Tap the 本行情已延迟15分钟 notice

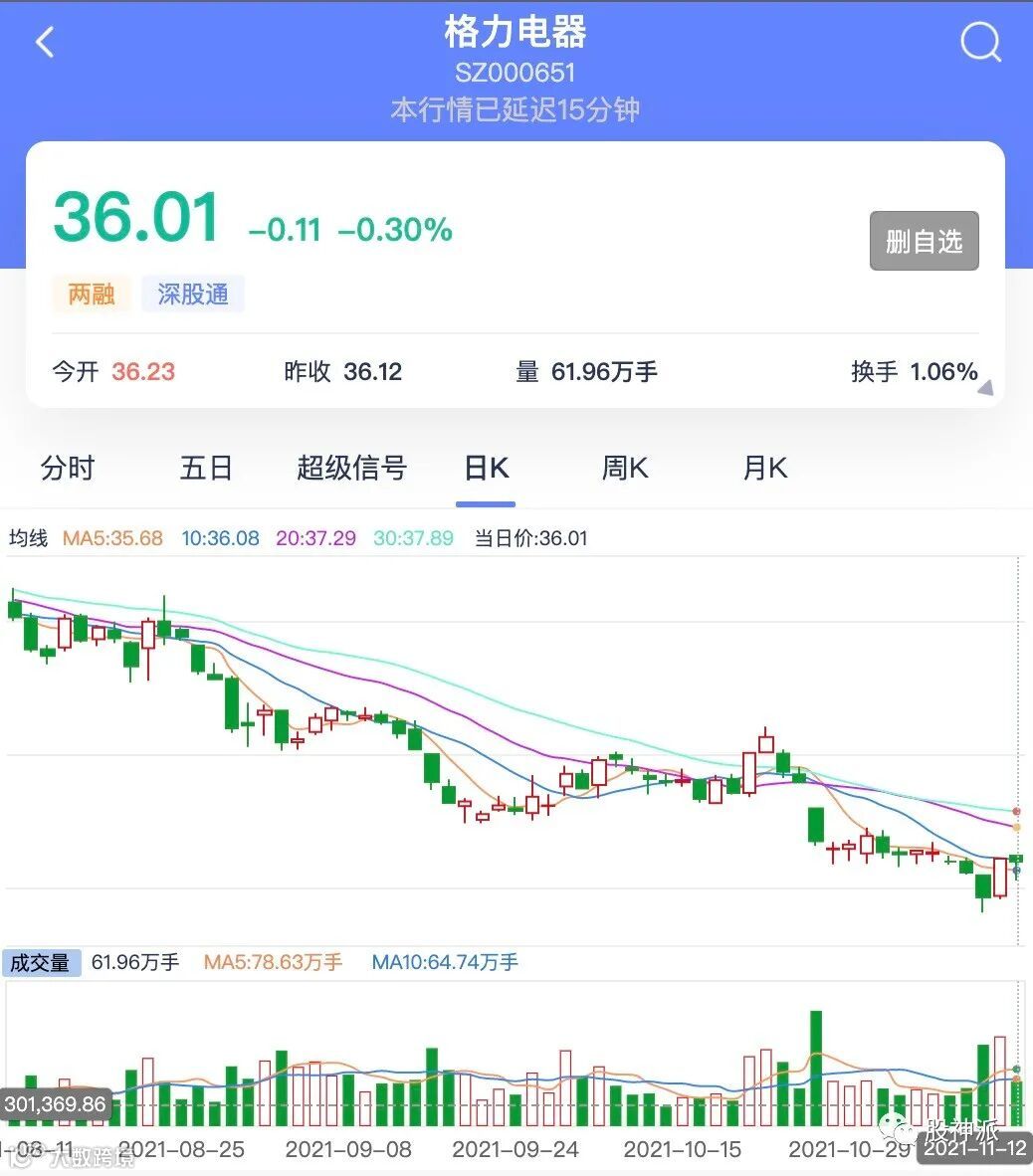click(516, 109)
